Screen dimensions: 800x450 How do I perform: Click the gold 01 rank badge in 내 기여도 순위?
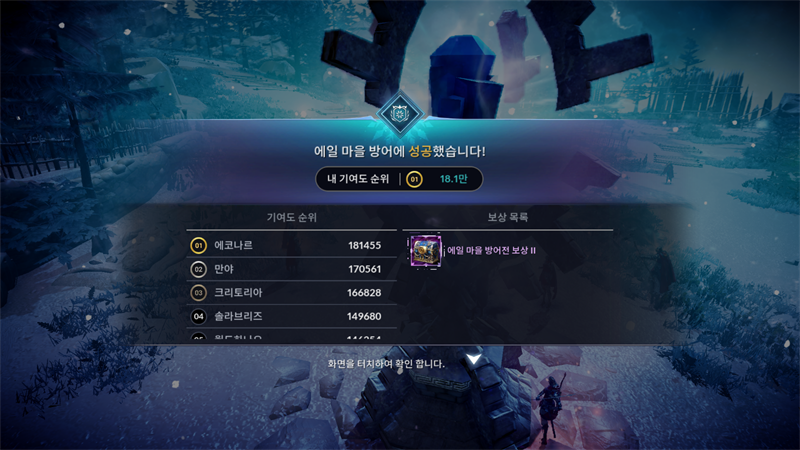pos(414,179)
